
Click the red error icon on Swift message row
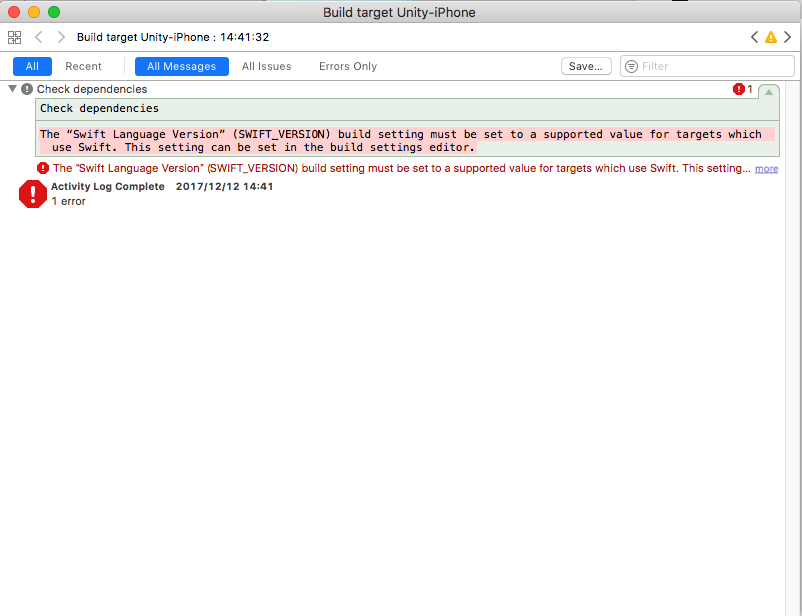click(x=43, y=168)
